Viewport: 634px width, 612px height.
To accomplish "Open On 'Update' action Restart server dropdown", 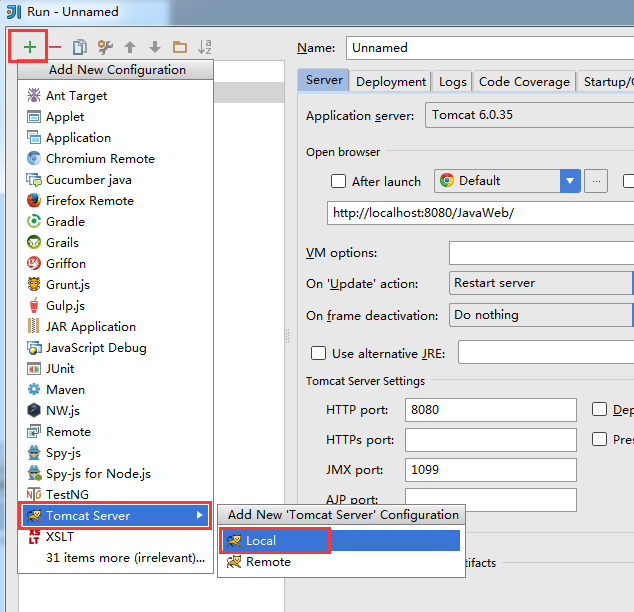I will pyautogui.click(x=541, y=283).
